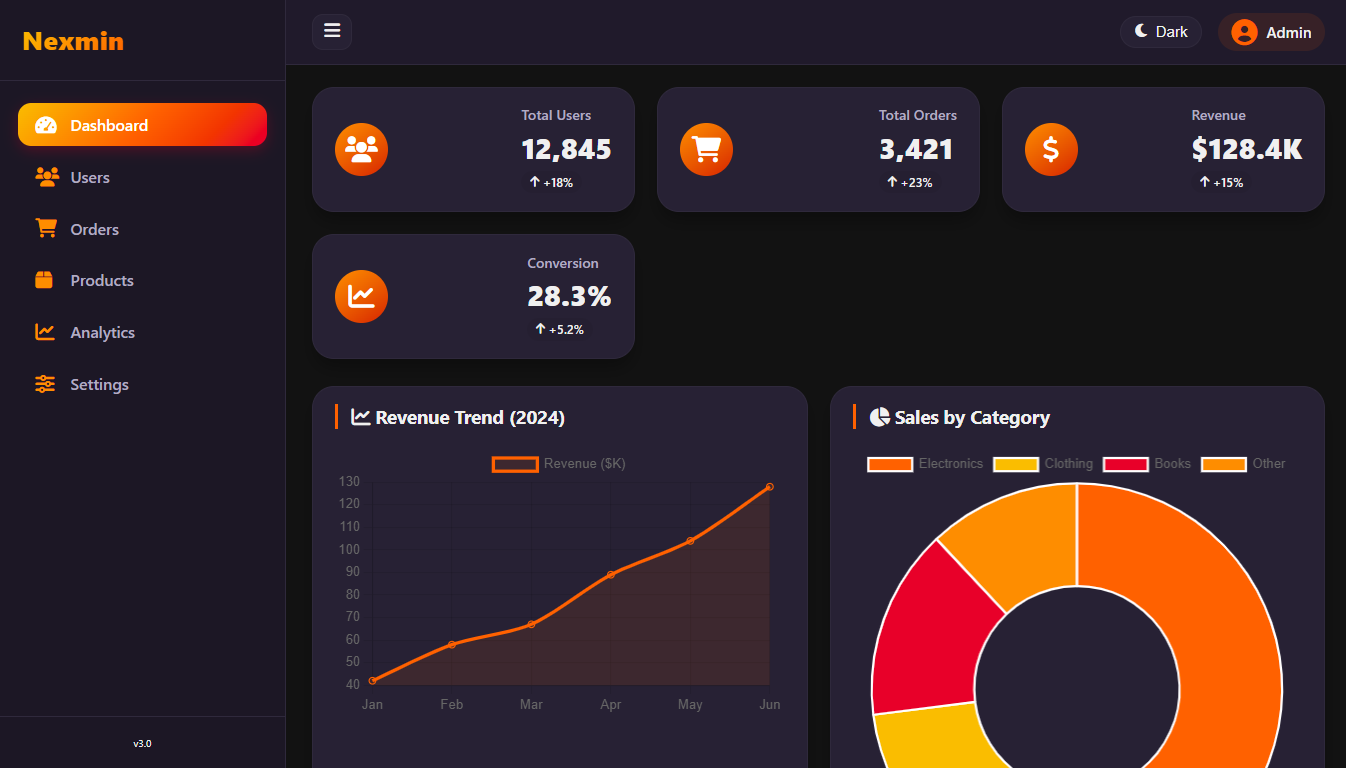The width and height of the screenshot is (1346, 768).
Task: Click the 28.3% conversion value
Action: tap(569, 297)
